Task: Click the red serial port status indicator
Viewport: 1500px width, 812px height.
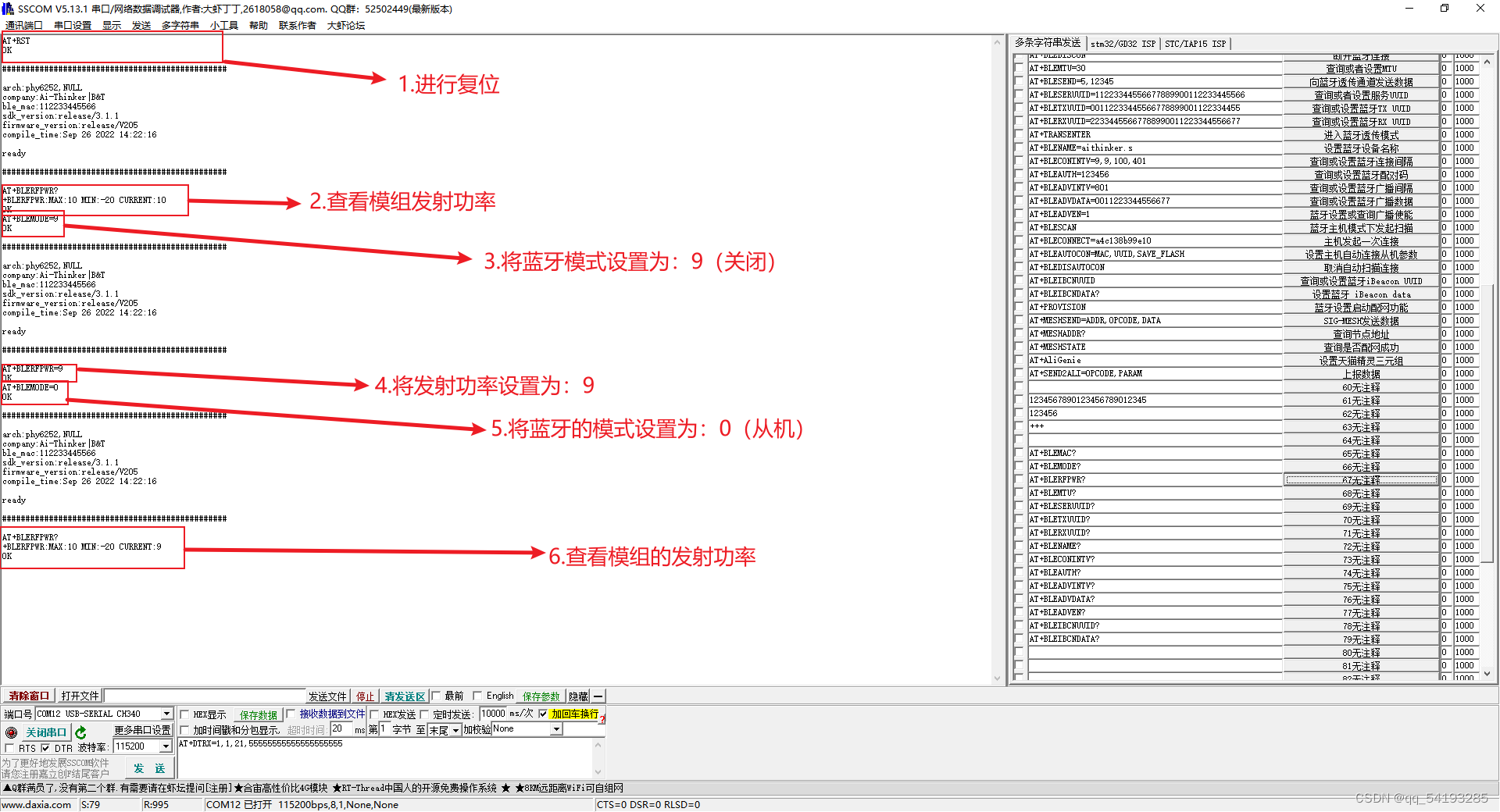Action: 11,732
